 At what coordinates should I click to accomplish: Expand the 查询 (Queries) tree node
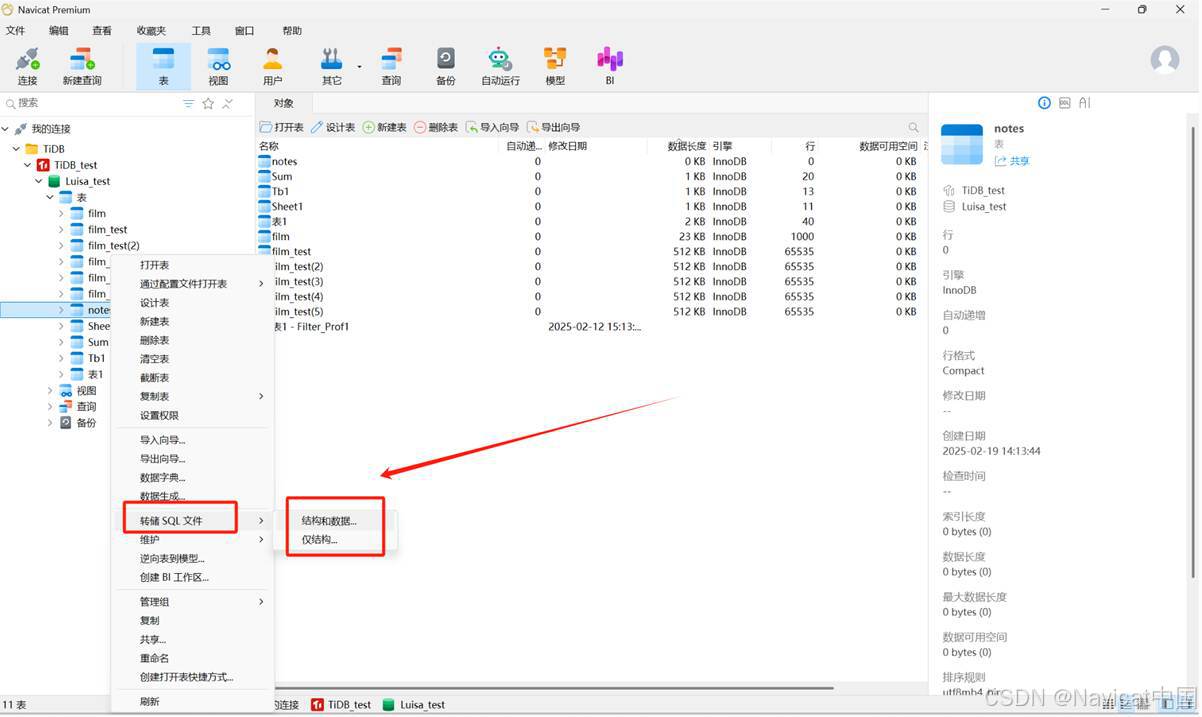(x=50, y=407)
